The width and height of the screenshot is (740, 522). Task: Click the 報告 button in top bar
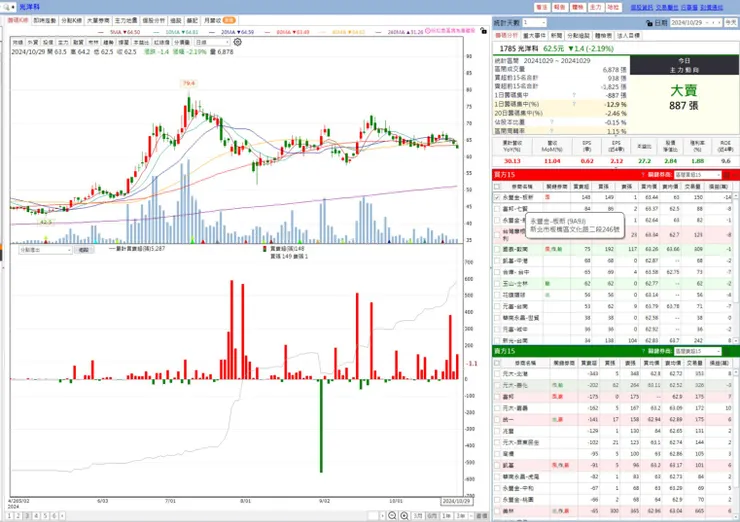[x=560, y=8]
